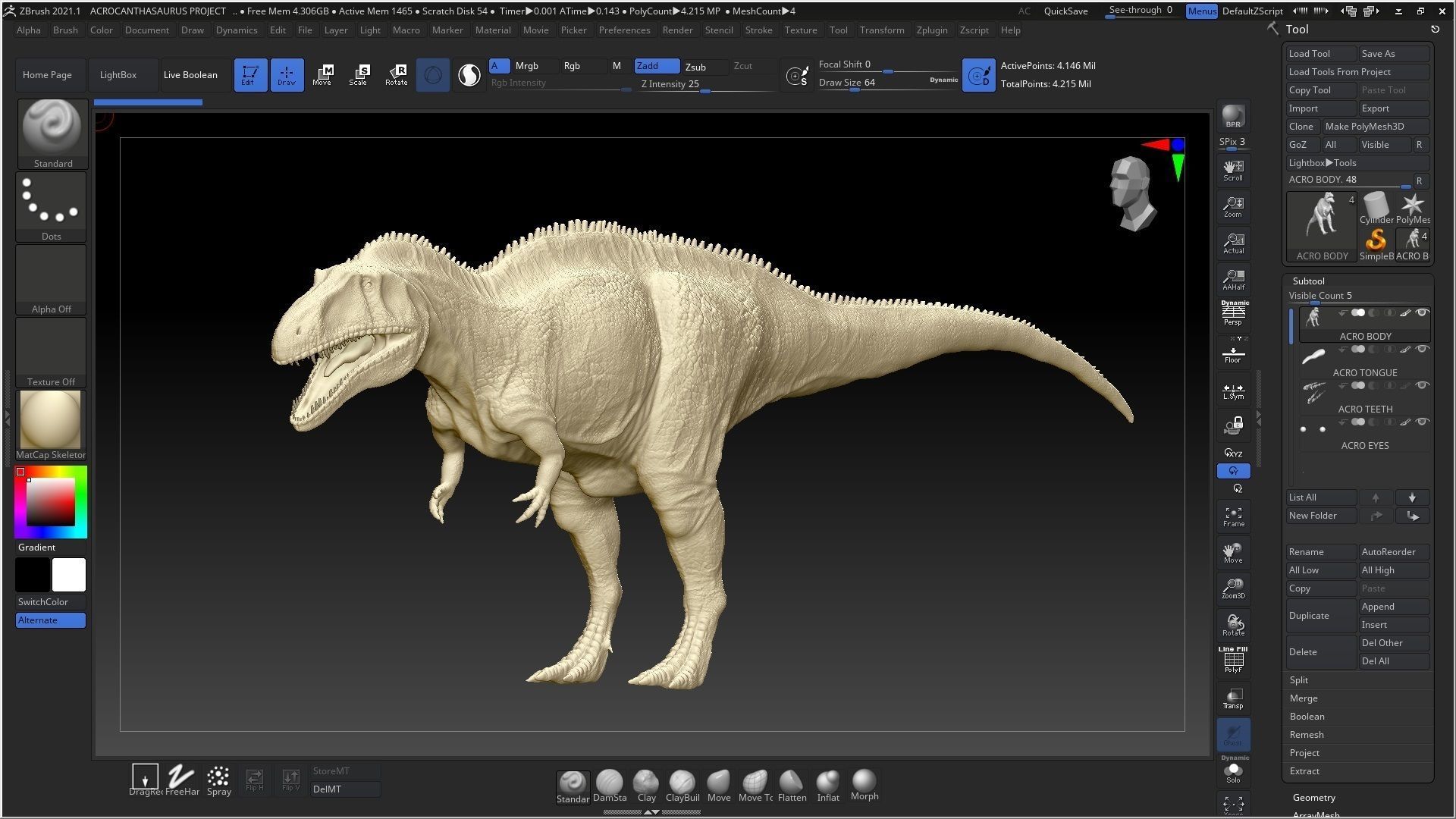Activate the Edit mode button
Screen dimensions: 1456x819
250,74
